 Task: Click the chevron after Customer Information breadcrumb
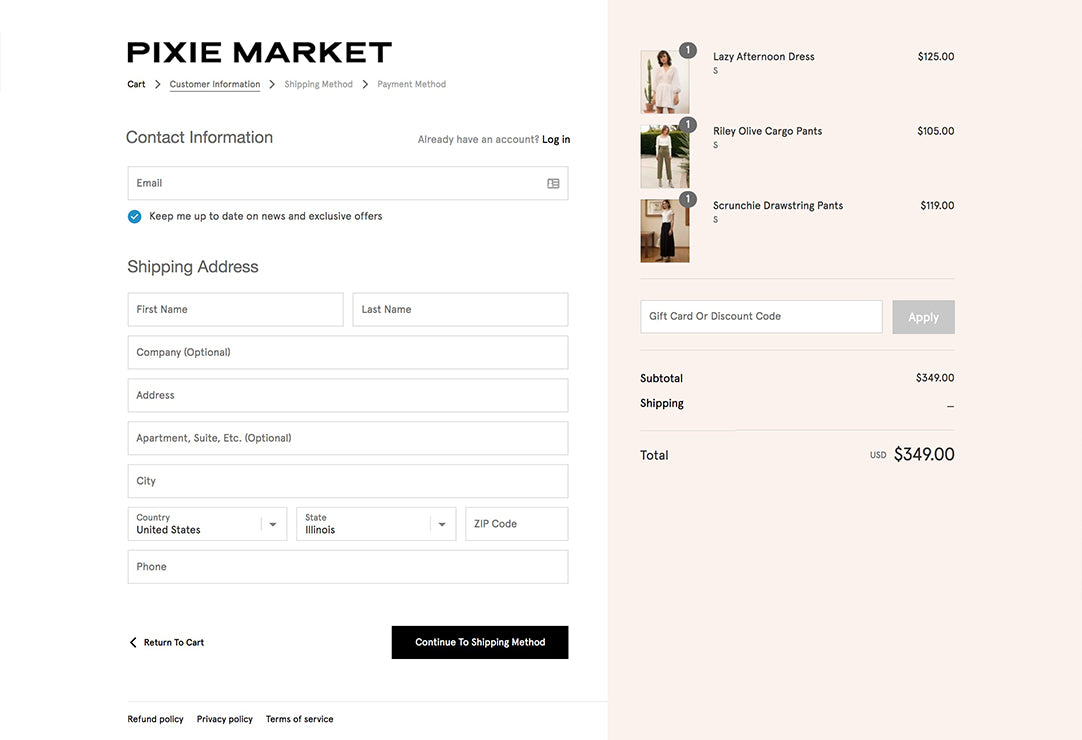(x=272, y=84)
